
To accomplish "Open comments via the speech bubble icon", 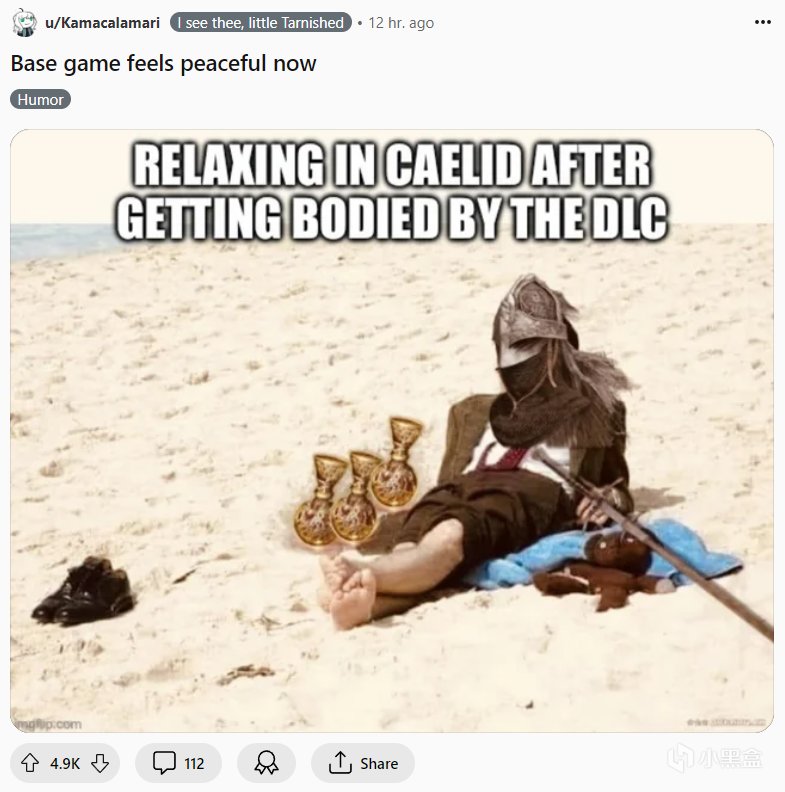I will coord(164,763).
